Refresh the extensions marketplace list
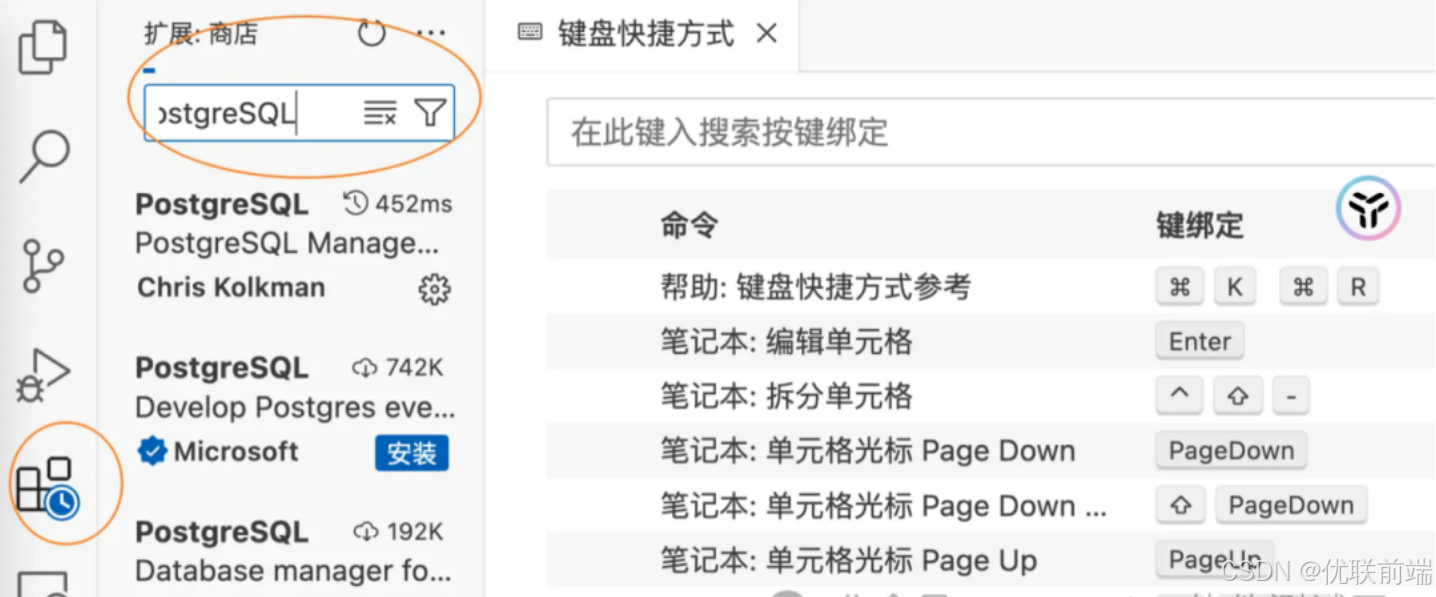1436x597 pixels. tap(372, 34)
